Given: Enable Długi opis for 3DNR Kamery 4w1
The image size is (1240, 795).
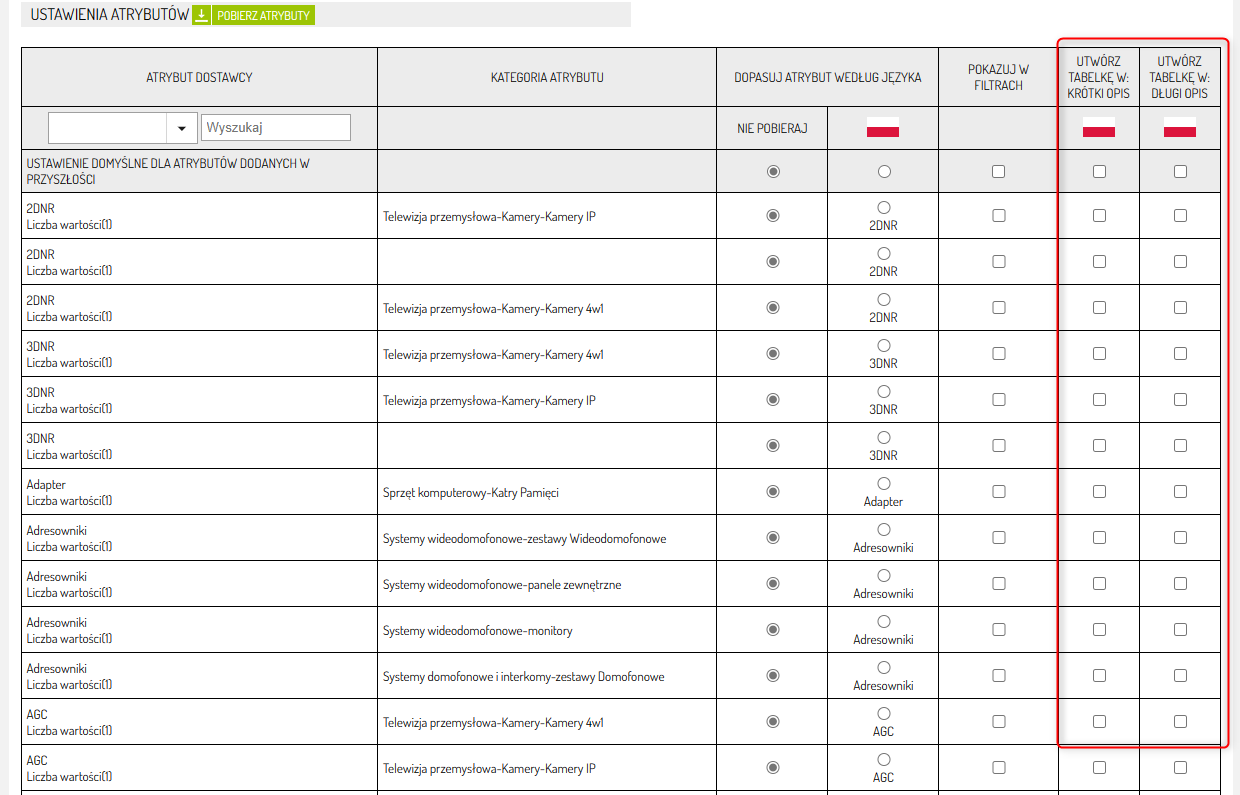Looking at the screenshot, I should pos(1180,353).
